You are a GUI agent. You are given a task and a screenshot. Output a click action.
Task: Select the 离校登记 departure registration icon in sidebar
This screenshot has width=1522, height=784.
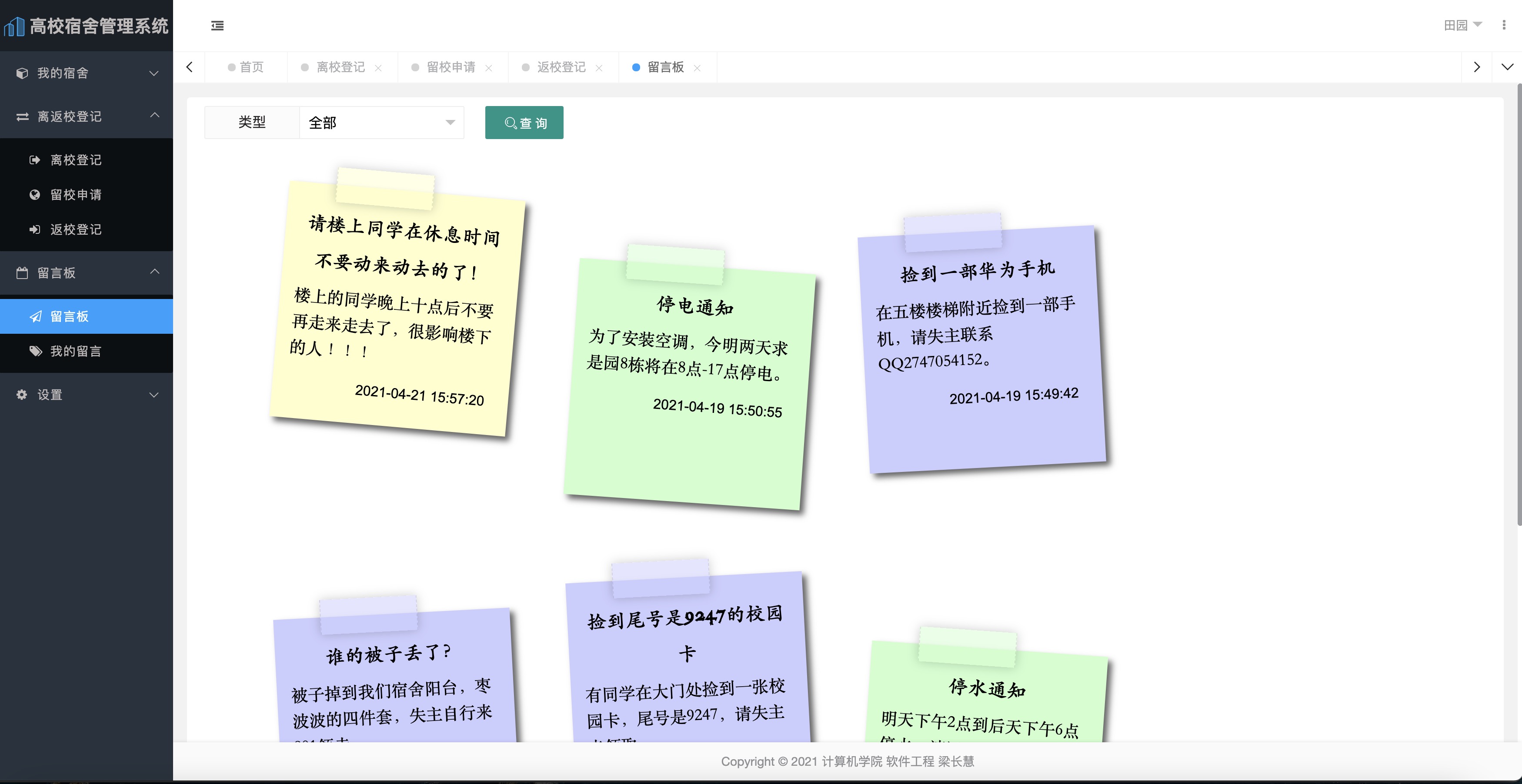pos(34,159)
